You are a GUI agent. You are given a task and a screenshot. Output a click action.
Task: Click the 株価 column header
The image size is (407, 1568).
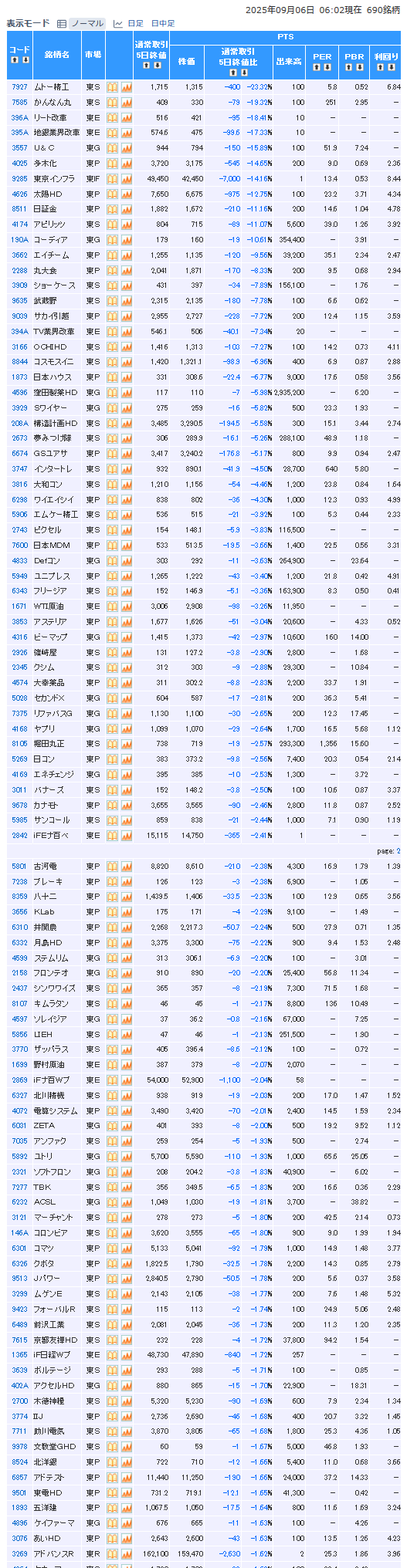click(186, 62)
